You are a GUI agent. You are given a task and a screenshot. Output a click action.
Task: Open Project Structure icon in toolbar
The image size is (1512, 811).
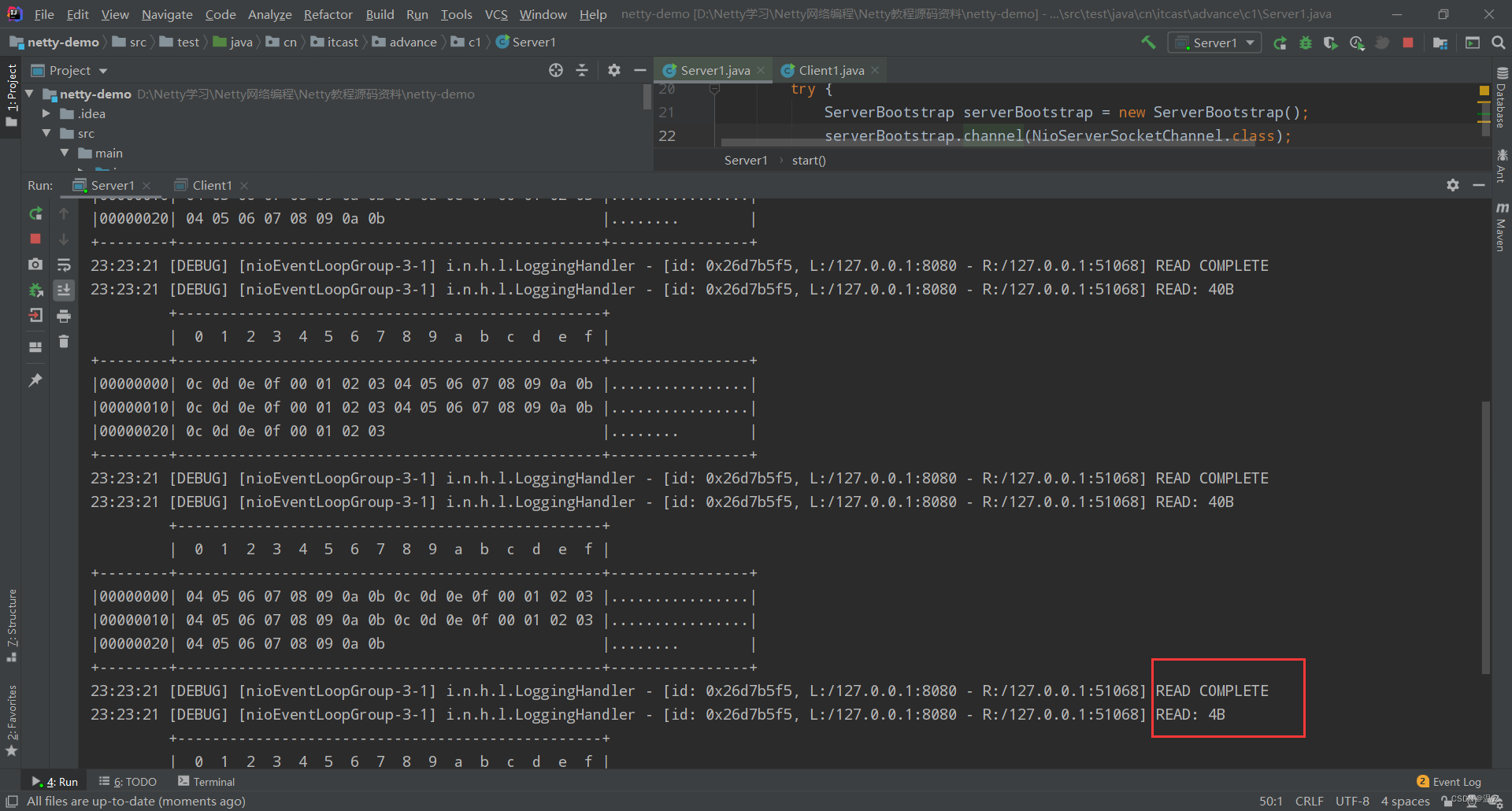(1440, 43)
